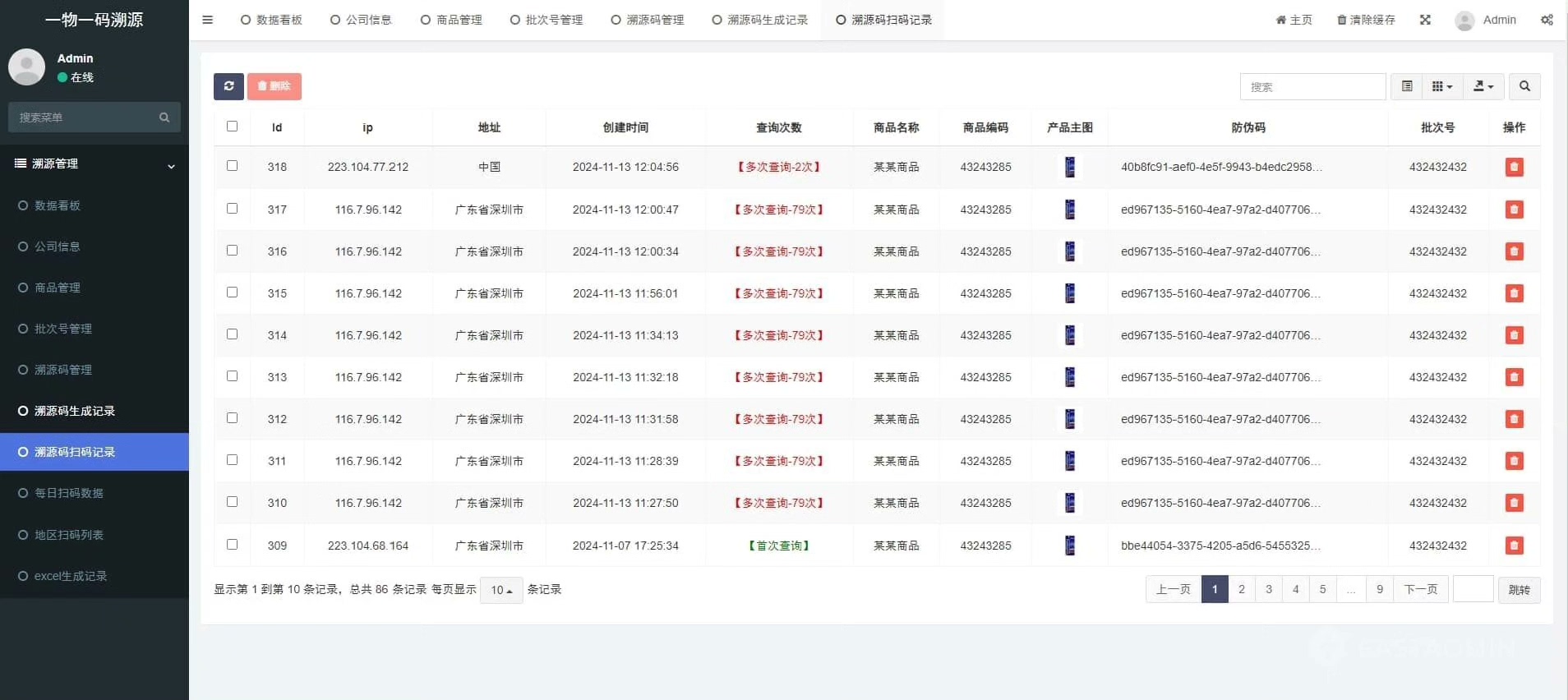Select the checkbox for row 317
This screenshot has width=1568, height=700.
click(x=232, y=209)
